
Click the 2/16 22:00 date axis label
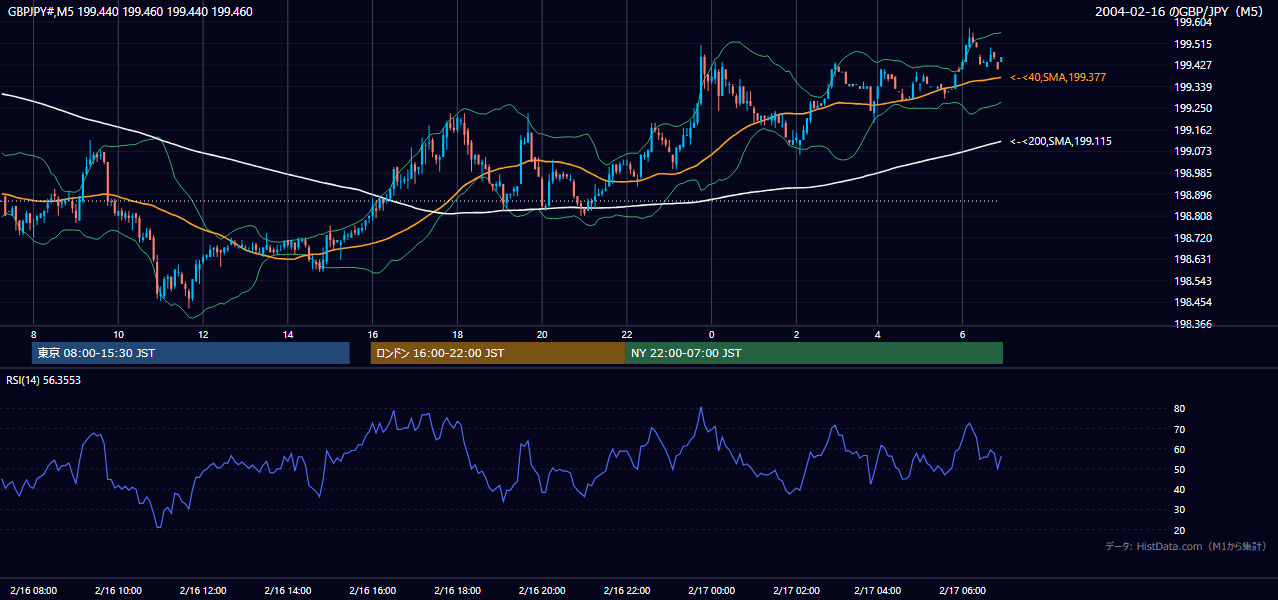tap(627, 590)
